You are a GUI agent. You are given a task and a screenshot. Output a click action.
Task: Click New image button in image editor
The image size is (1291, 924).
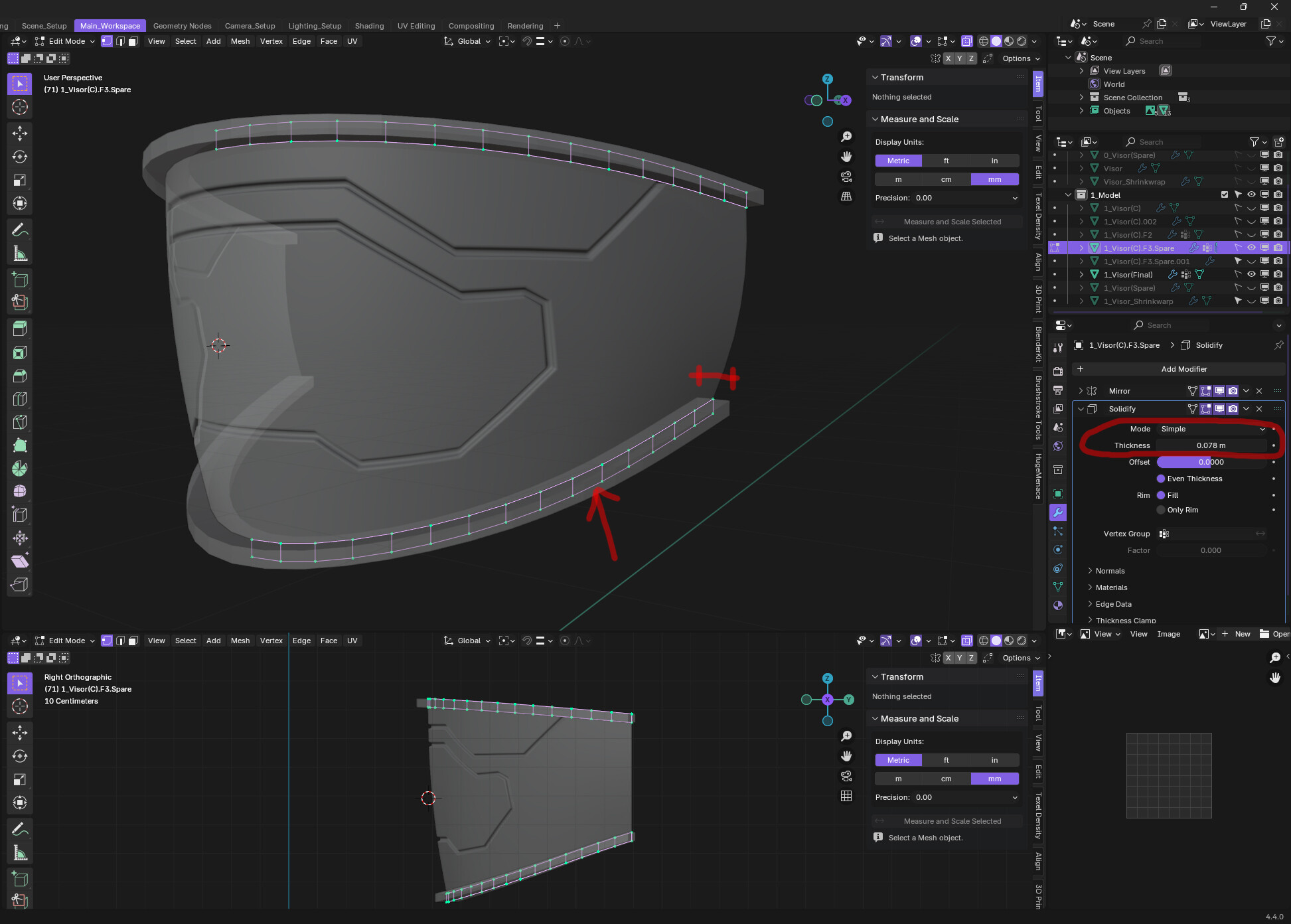click(1237, 634)
